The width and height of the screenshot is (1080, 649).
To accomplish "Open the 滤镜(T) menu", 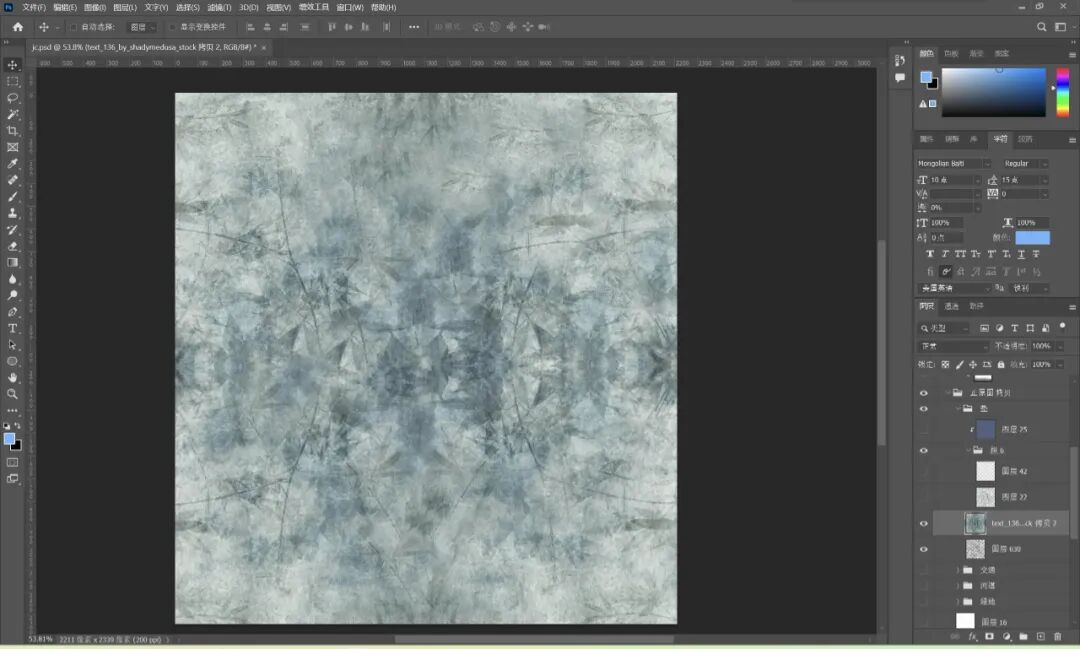I will click(x=219, y=8).
